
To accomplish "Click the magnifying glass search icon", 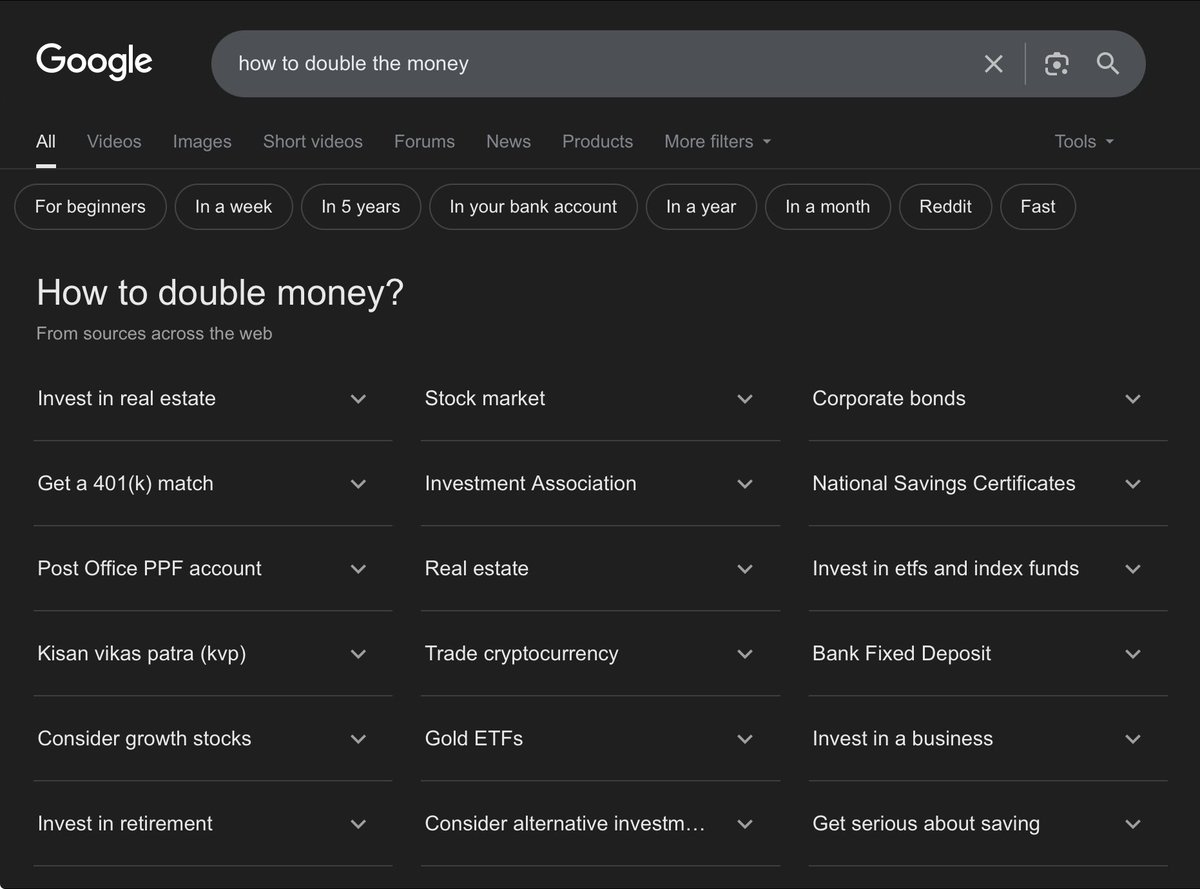I will click(1107, 64).
